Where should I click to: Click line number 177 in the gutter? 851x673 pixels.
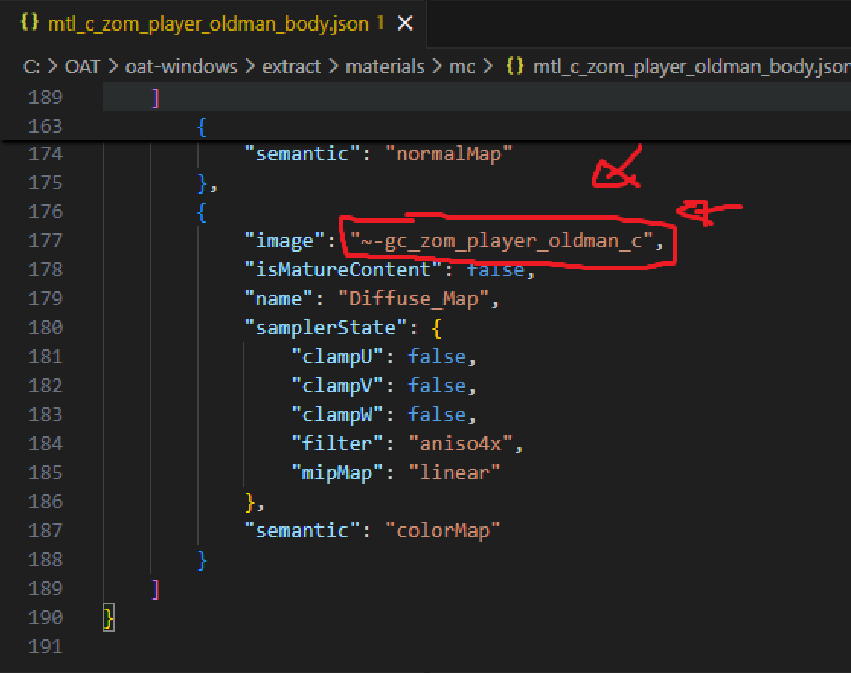pos(46,240)
